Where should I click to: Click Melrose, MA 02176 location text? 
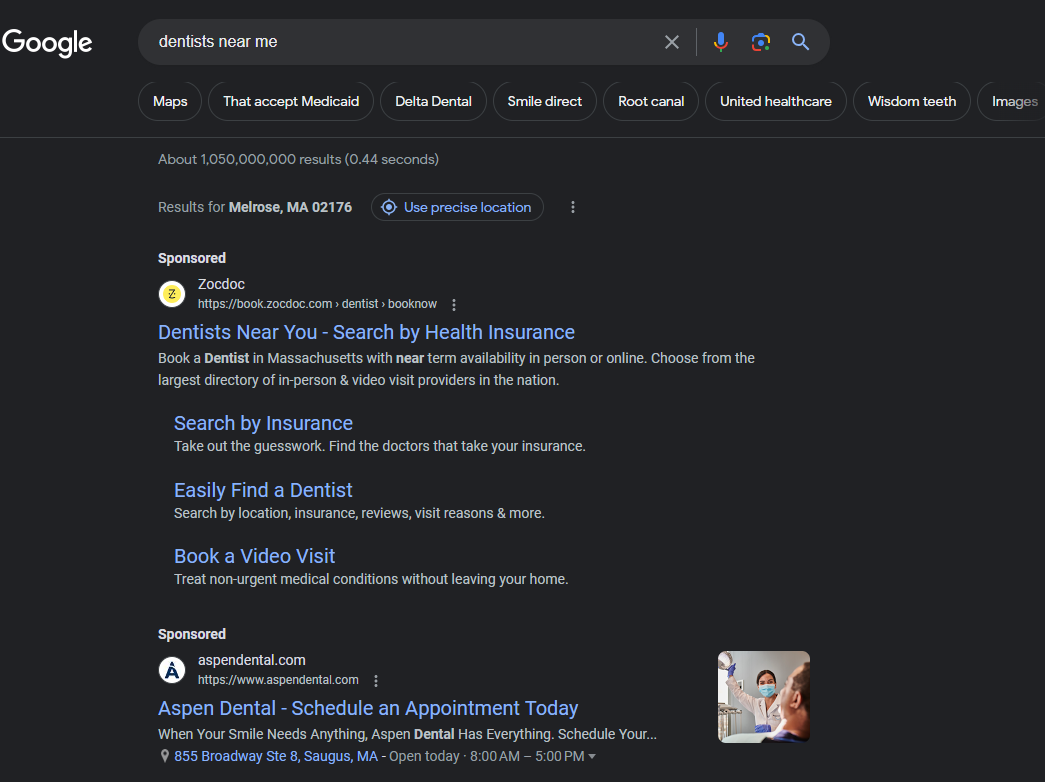(x=290, y=207)
